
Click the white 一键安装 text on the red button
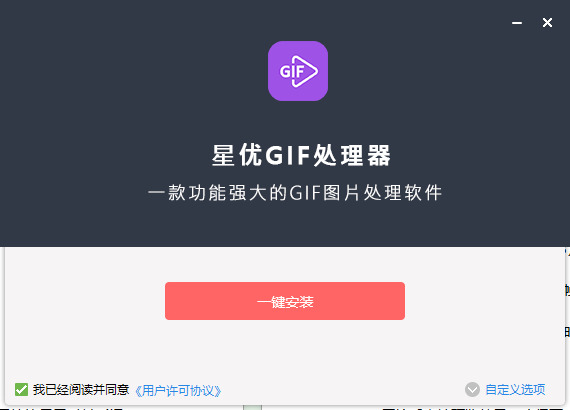[x=285, y=302]
